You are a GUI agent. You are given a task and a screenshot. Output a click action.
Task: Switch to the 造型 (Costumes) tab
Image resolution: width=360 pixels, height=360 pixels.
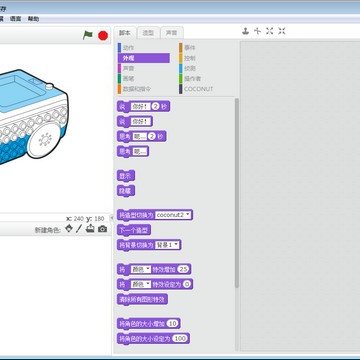tap(148, 33)
